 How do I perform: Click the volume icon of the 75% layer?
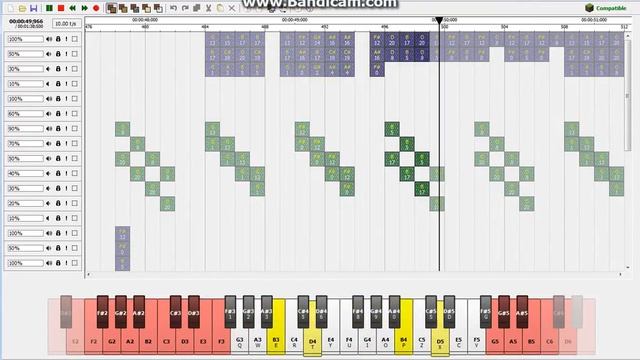(49, 144)
